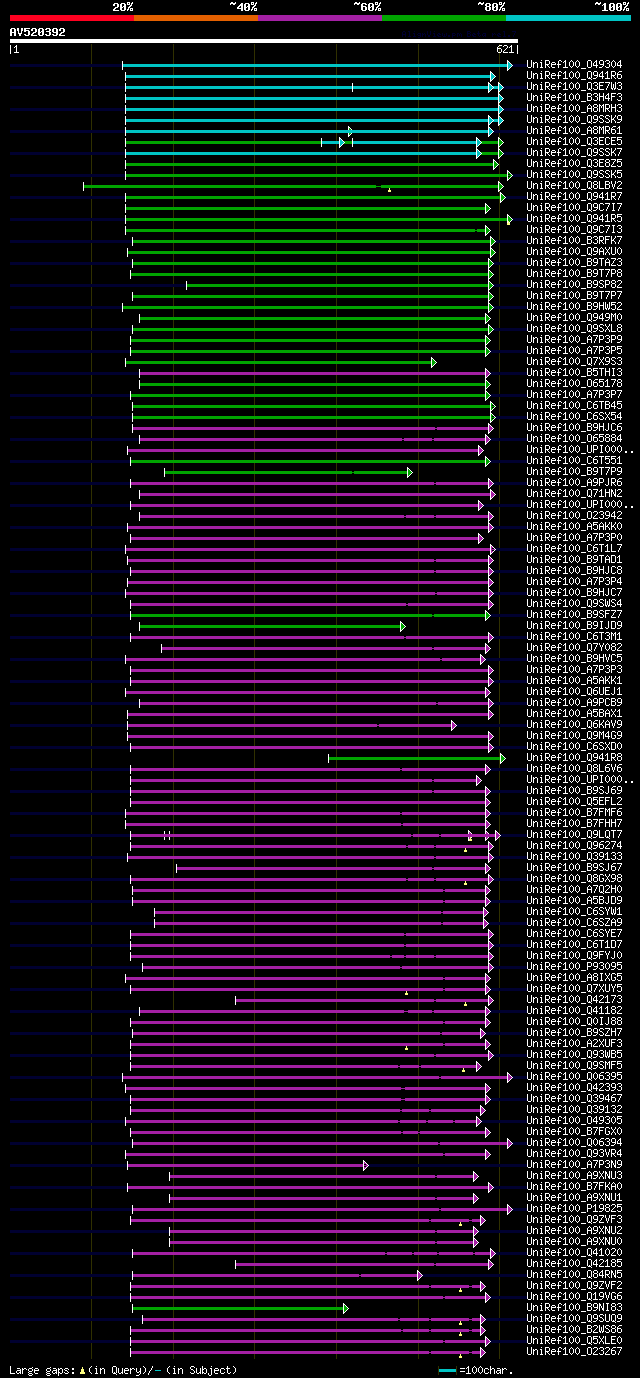Select hit label UniRef100_P19825

574,1209
